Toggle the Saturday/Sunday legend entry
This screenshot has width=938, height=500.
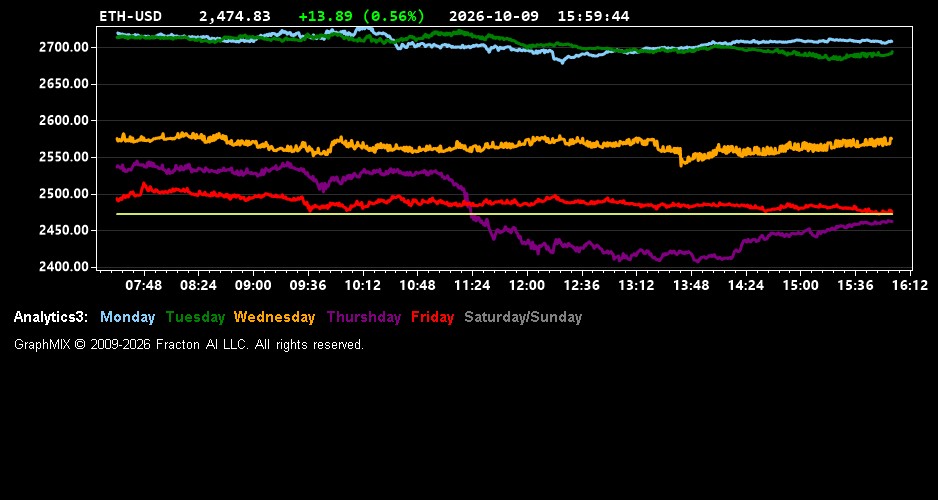click(x=523, y=318)
